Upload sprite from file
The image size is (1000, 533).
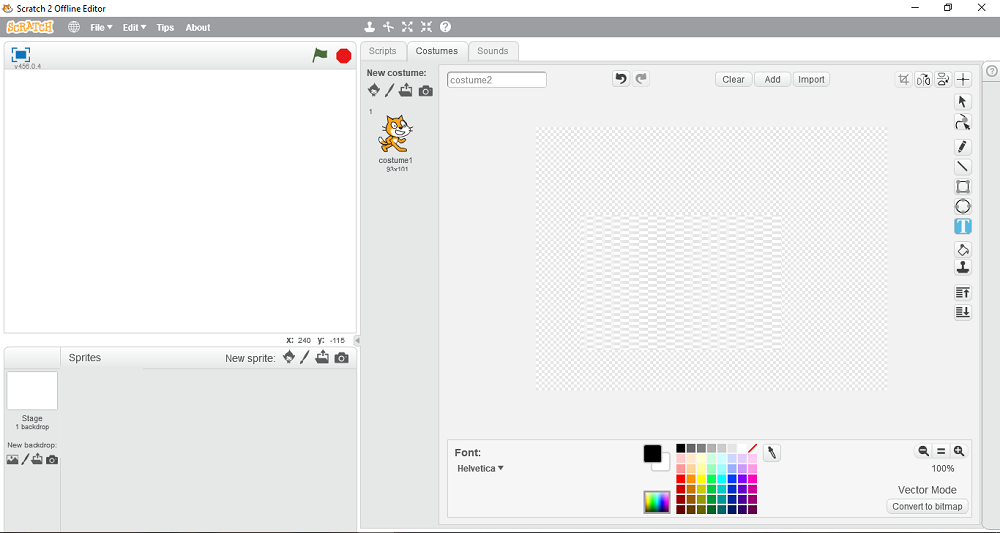pos(322,357)
